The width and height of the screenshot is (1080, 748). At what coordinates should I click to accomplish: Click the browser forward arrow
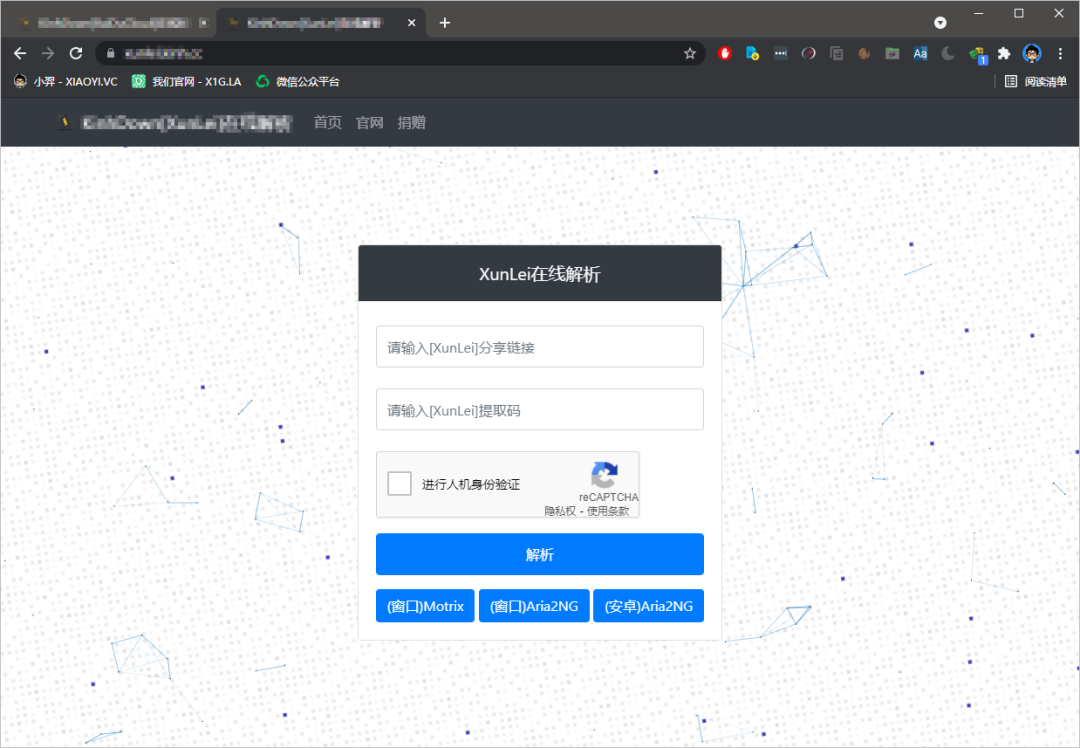(48, 53)
